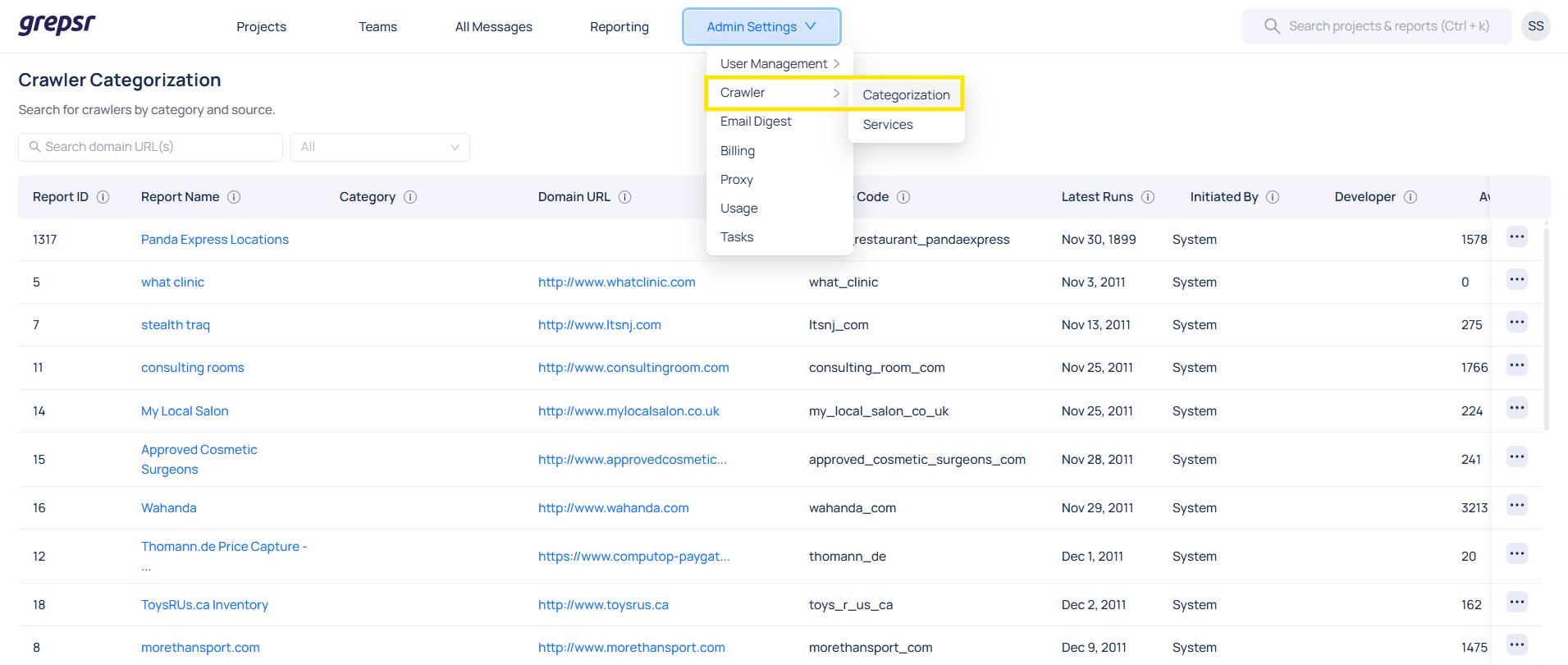
Task: Click the Initiated By info icon
Action: coord(1273,197)
